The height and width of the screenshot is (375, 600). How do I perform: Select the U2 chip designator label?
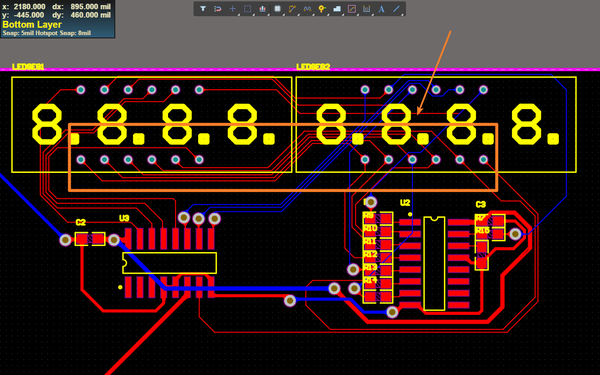[x=405, y=203]
